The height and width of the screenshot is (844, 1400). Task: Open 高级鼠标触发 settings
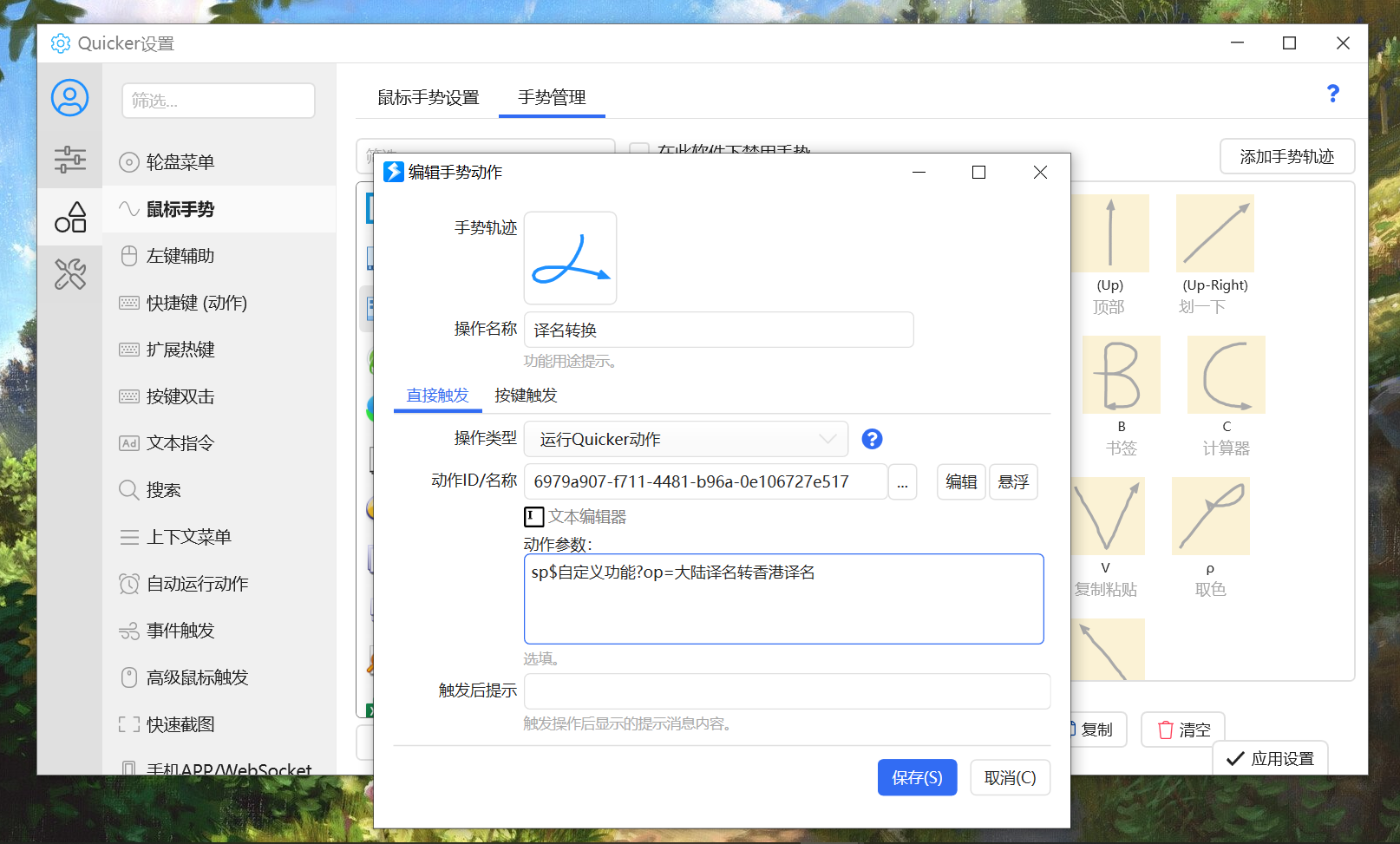click(x=219, y=677)
